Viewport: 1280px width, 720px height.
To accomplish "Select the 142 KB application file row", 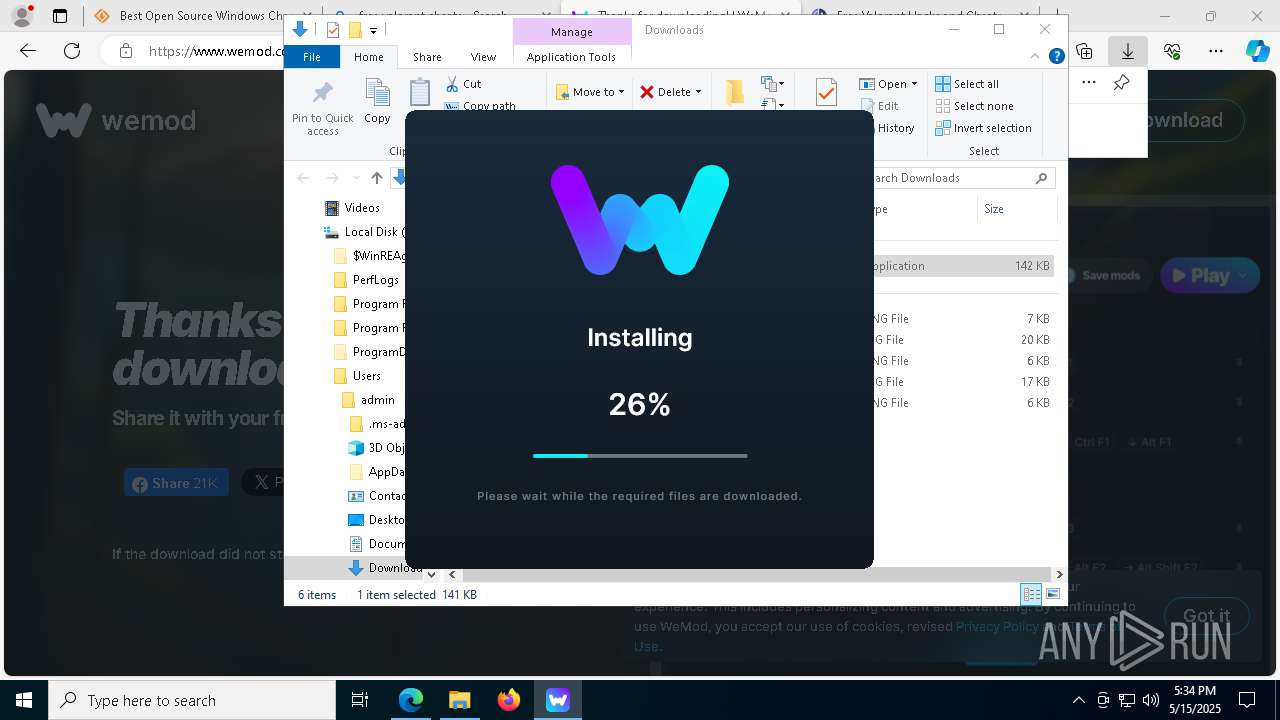I will (963, 266).
